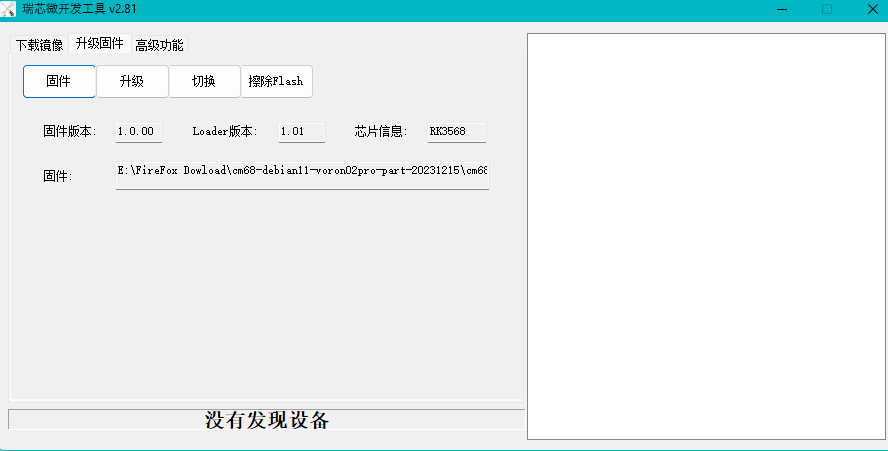The image size is (888, 451).
Task: Click the 芯片信息: label
Action: click(381, 131)
